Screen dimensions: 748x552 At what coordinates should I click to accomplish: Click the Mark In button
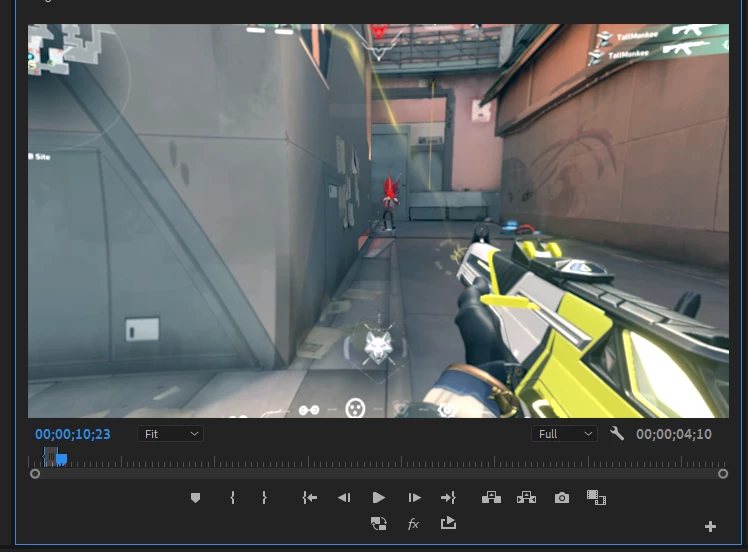tap(232, 498)
